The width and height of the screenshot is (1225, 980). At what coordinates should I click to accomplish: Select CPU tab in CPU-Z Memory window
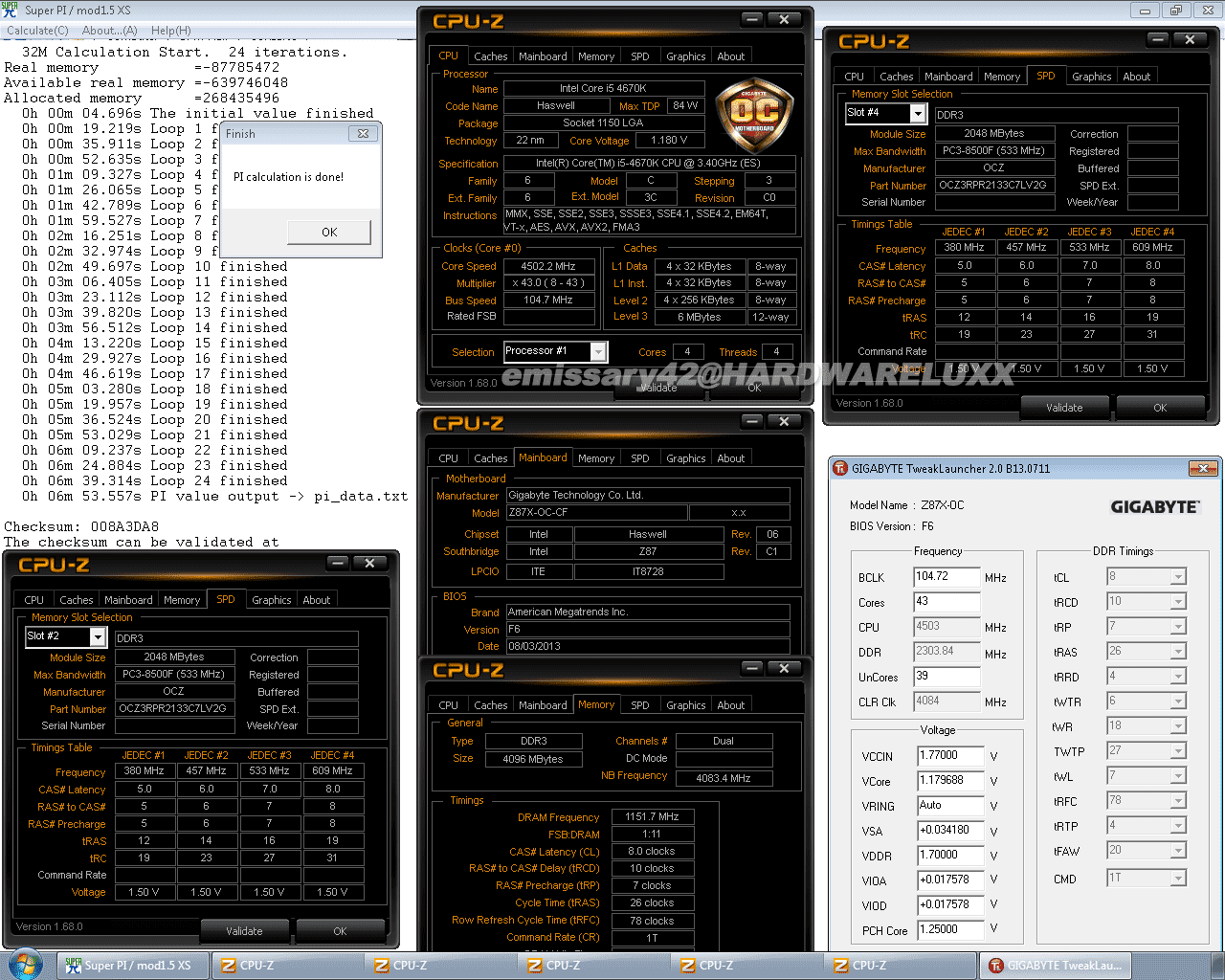[x=449, y=705]
